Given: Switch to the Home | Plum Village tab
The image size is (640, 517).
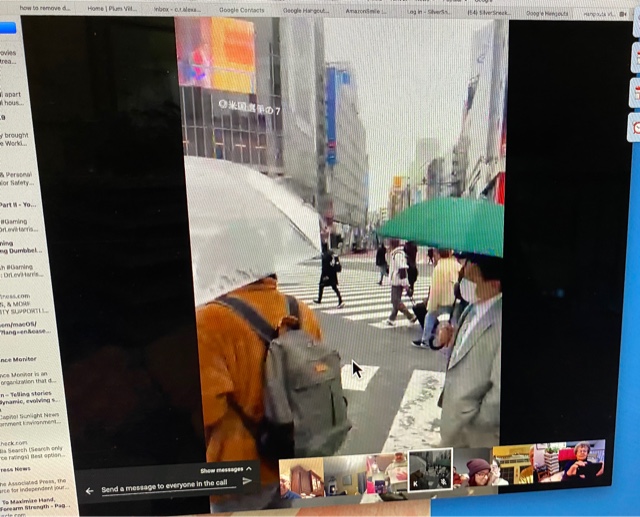Looking at the screenshot, I should tap(109, 8).
